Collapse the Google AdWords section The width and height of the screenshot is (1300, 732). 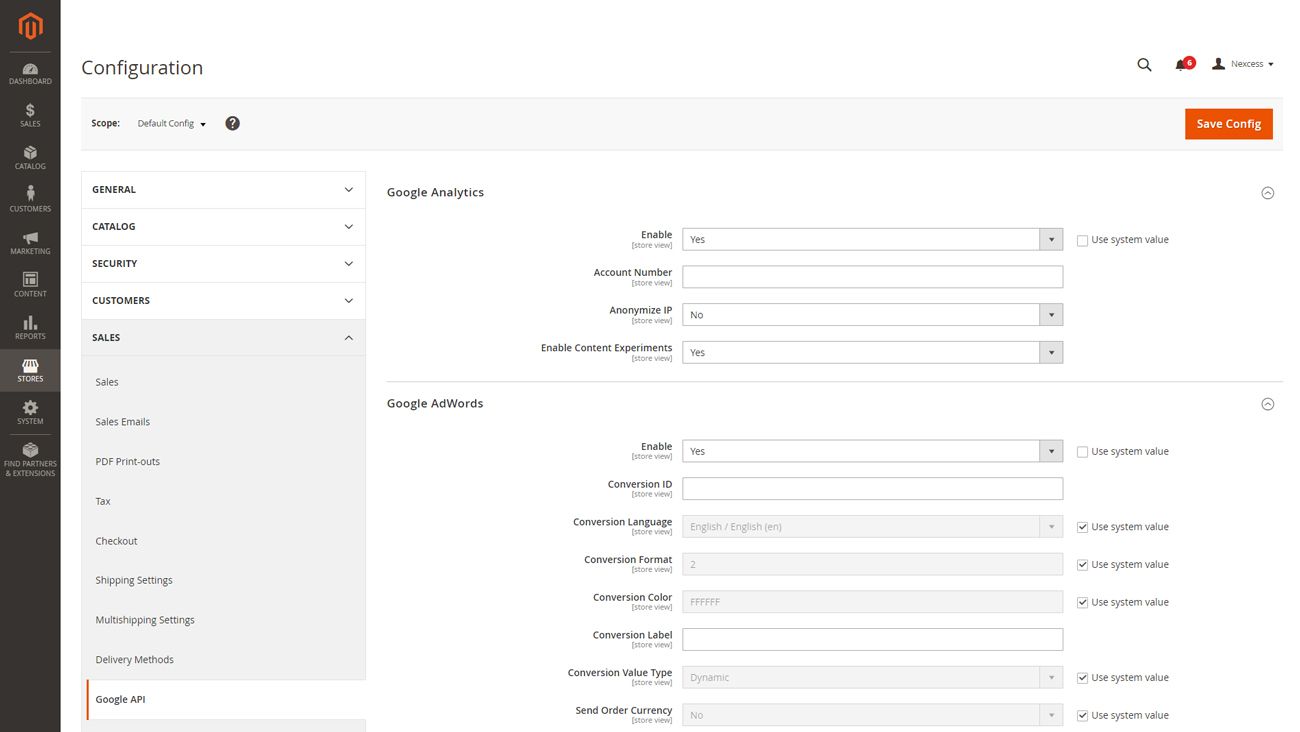coord(1268,404)
